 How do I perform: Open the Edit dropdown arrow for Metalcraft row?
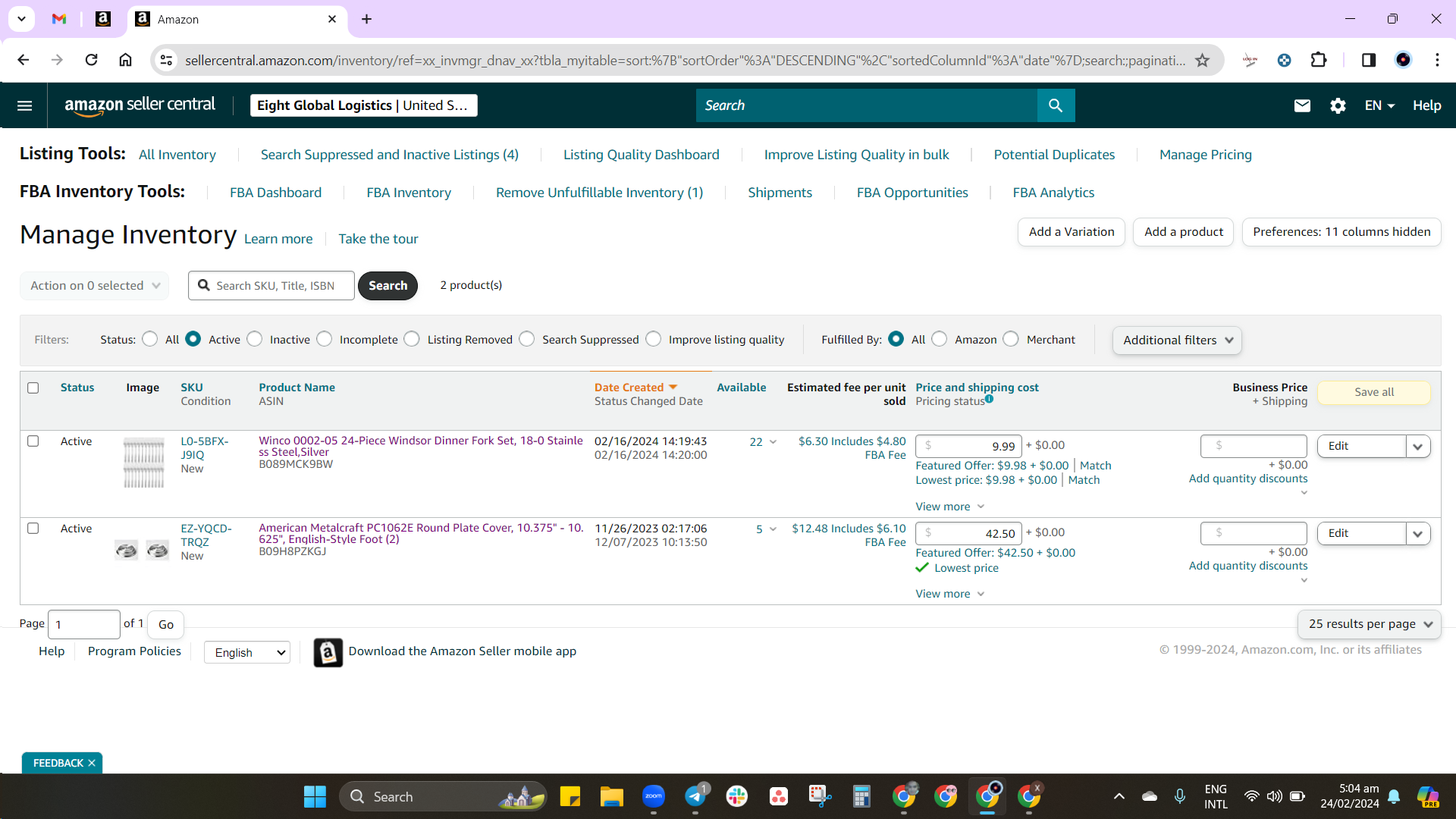point(1418,534)
